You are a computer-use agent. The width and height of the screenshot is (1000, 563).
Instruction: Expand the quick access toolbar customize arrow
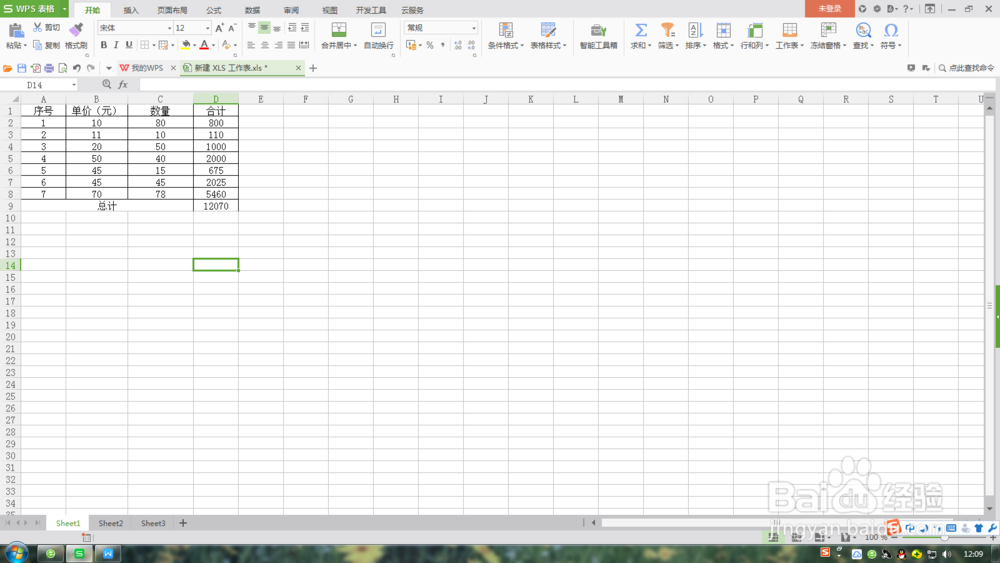tap(108, 68)
